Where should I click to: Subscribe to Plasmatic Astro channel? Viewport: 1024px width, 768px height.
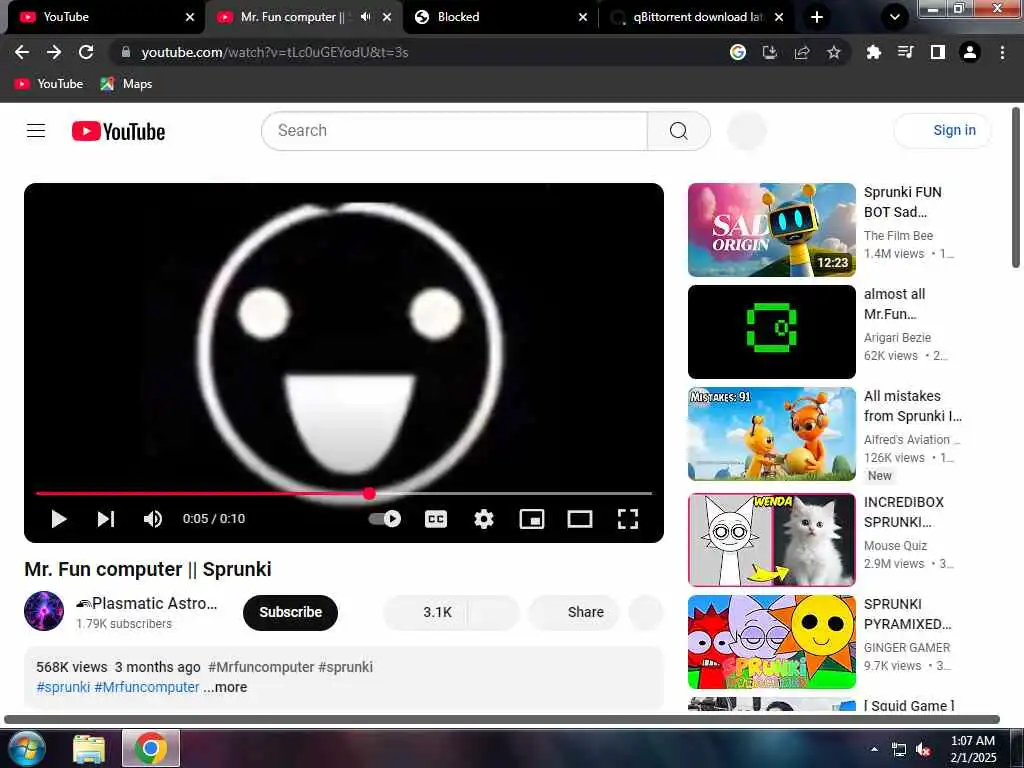coord(291,613)
